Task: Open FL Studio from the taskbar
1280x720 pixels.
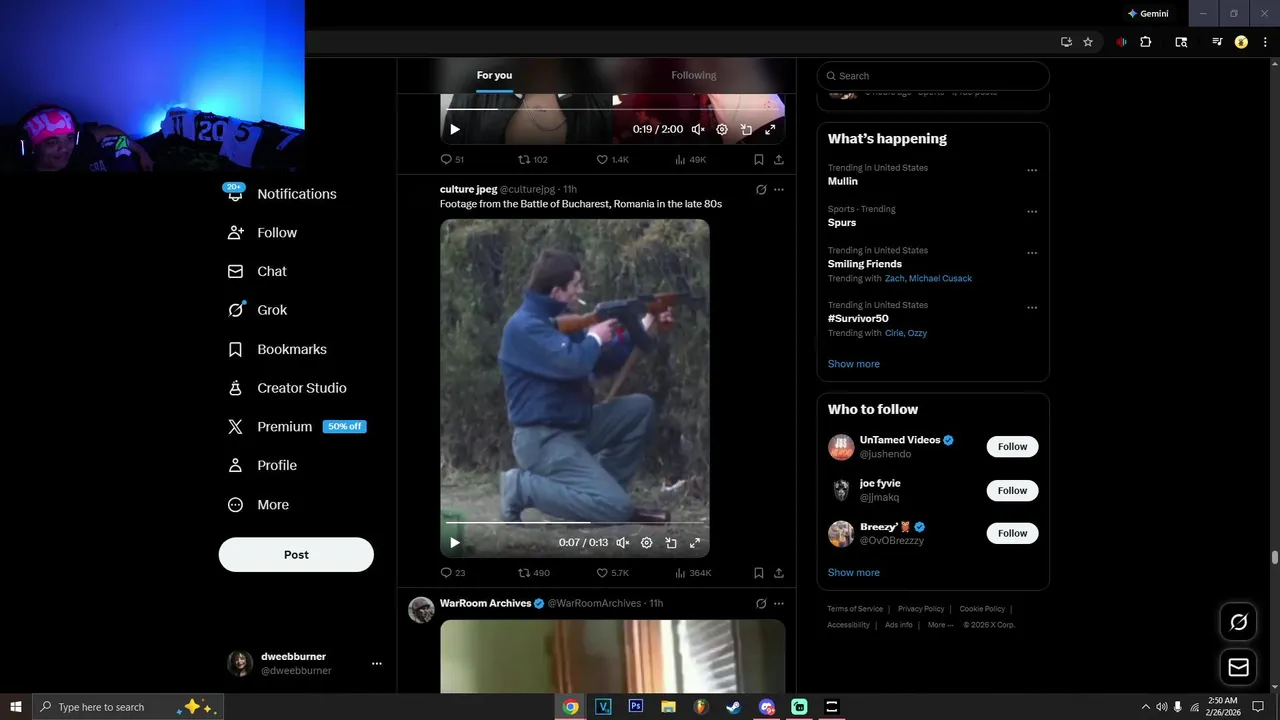Action: click(x=701, y=707)
